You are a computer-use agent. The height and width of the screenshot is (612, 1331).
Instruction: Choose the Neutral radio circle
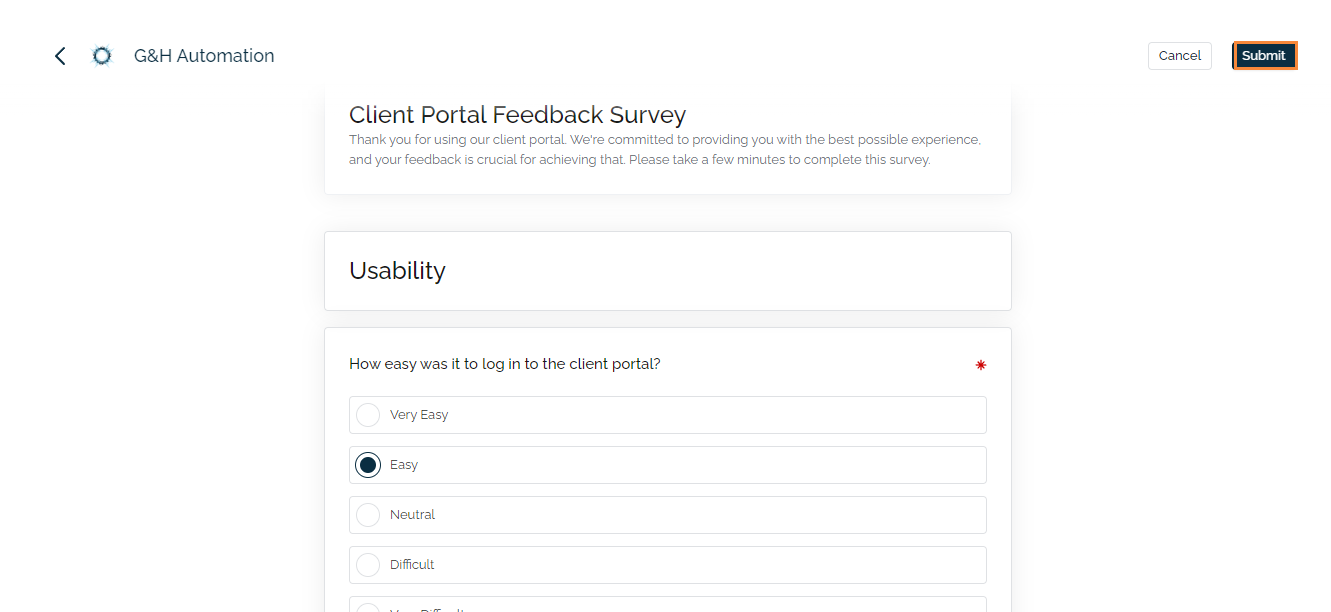(x=368, y=515)
